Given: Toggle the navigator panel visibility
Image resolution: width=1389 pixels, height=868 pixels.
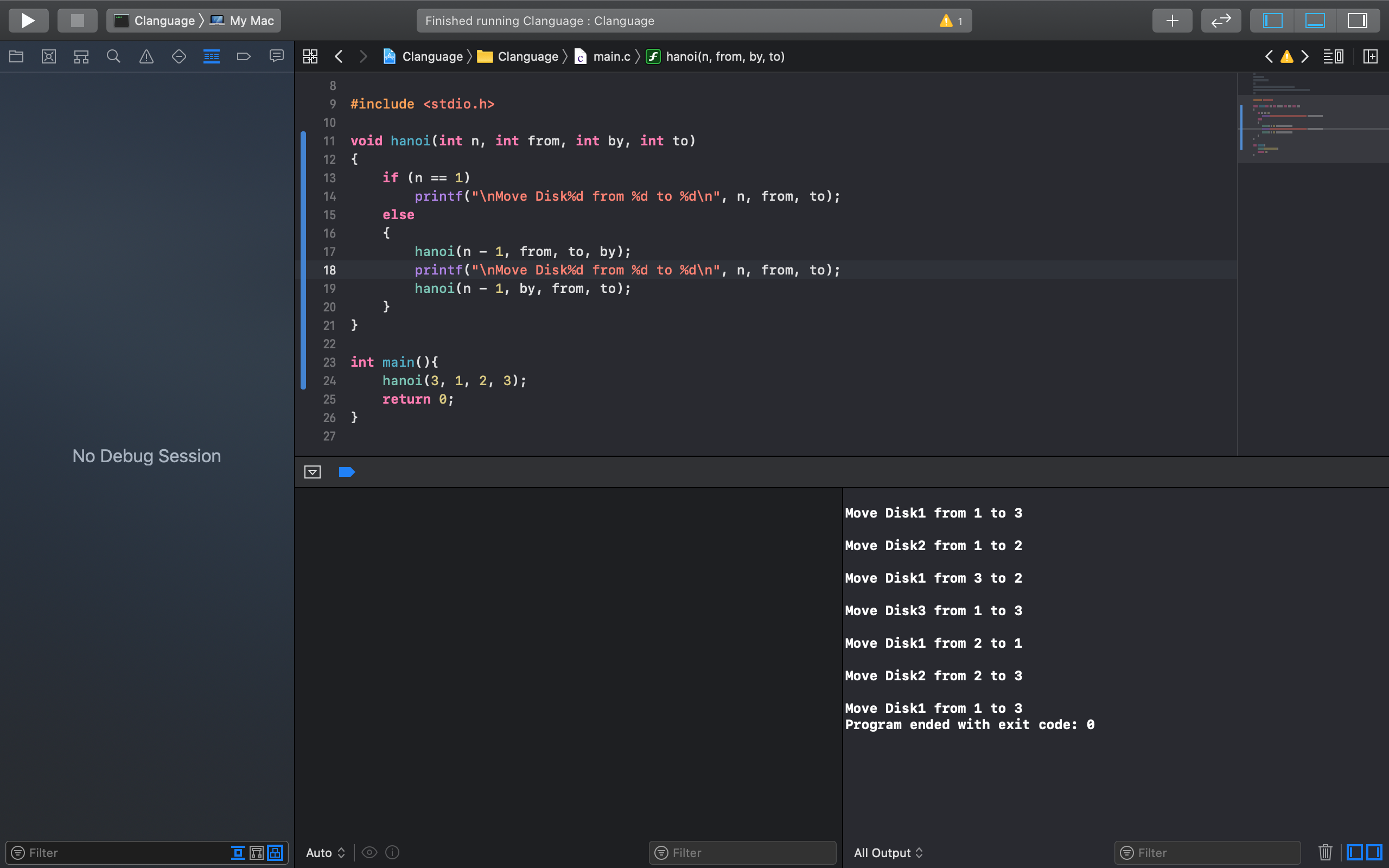Looking at the screenshot, I should pos(1272,21).
